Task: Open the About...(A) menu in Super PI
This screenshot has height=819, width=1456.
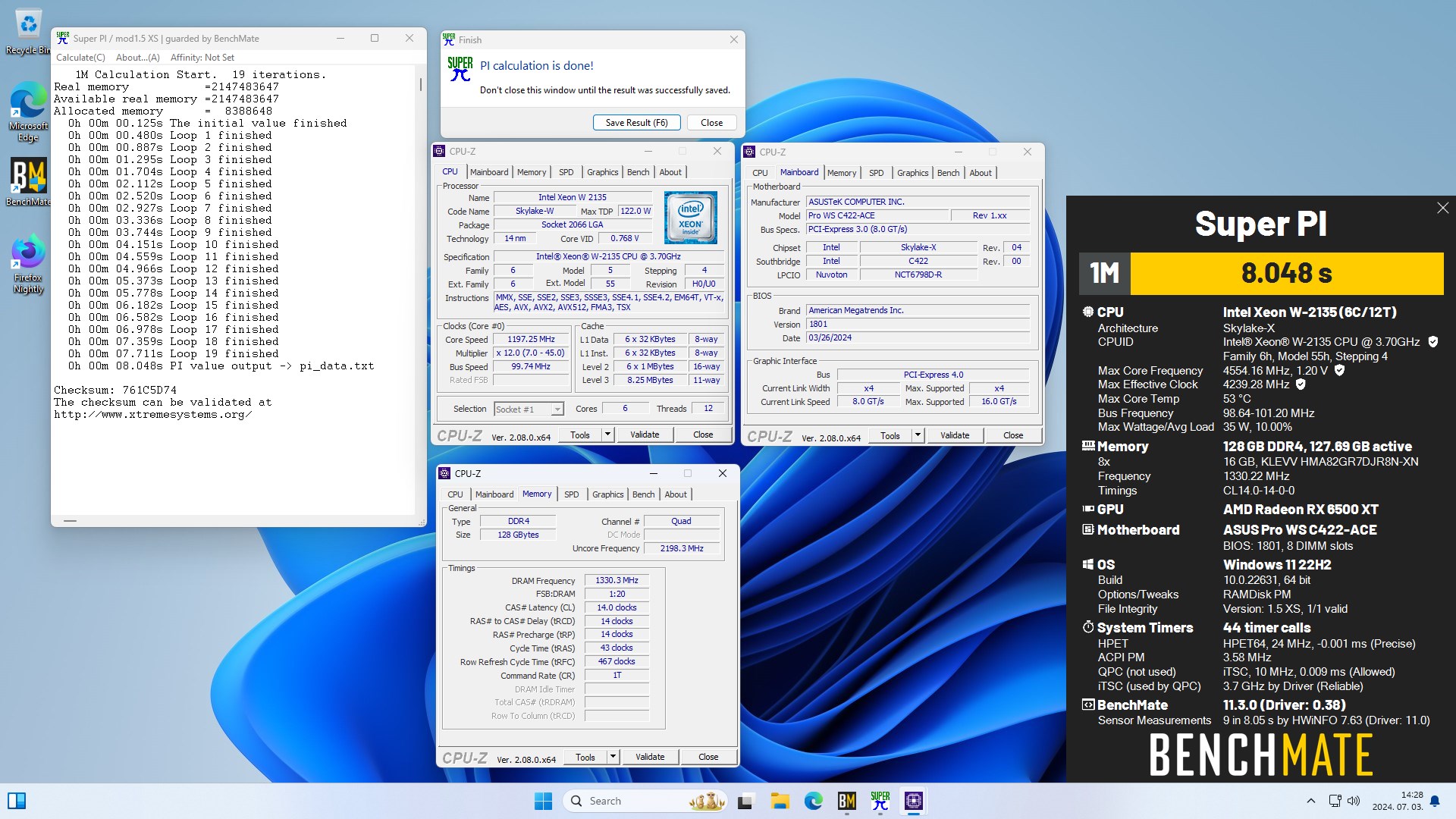Action: (137, 58)
